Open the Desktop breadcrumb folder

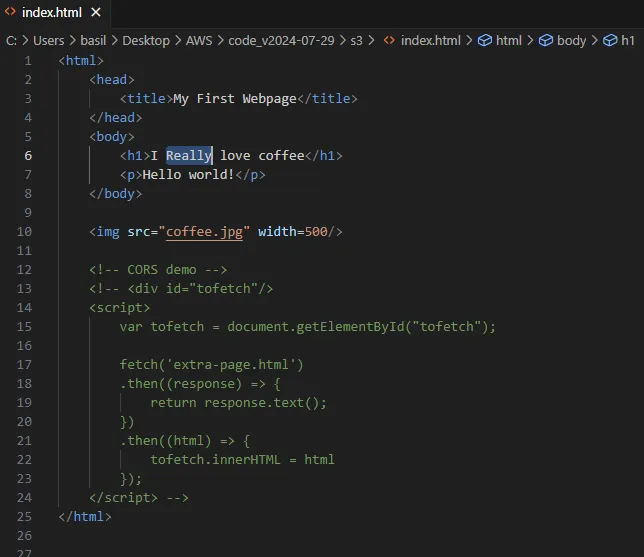coord(146,40)
